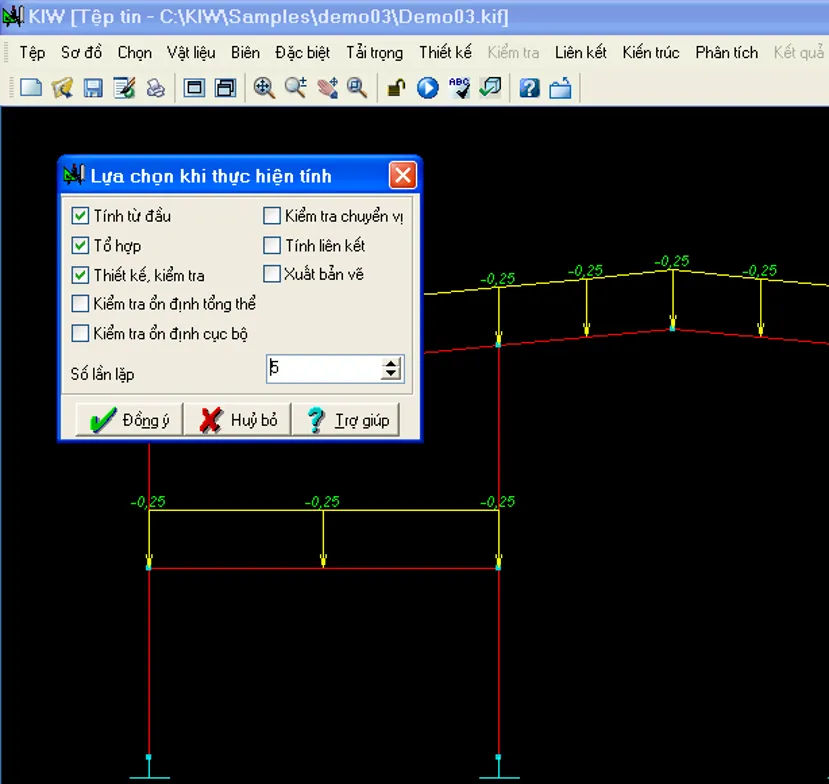Viewport: 829px width, 784px height.
Task: Click the ABC spell check icon
Action: [x=459, y=88]
